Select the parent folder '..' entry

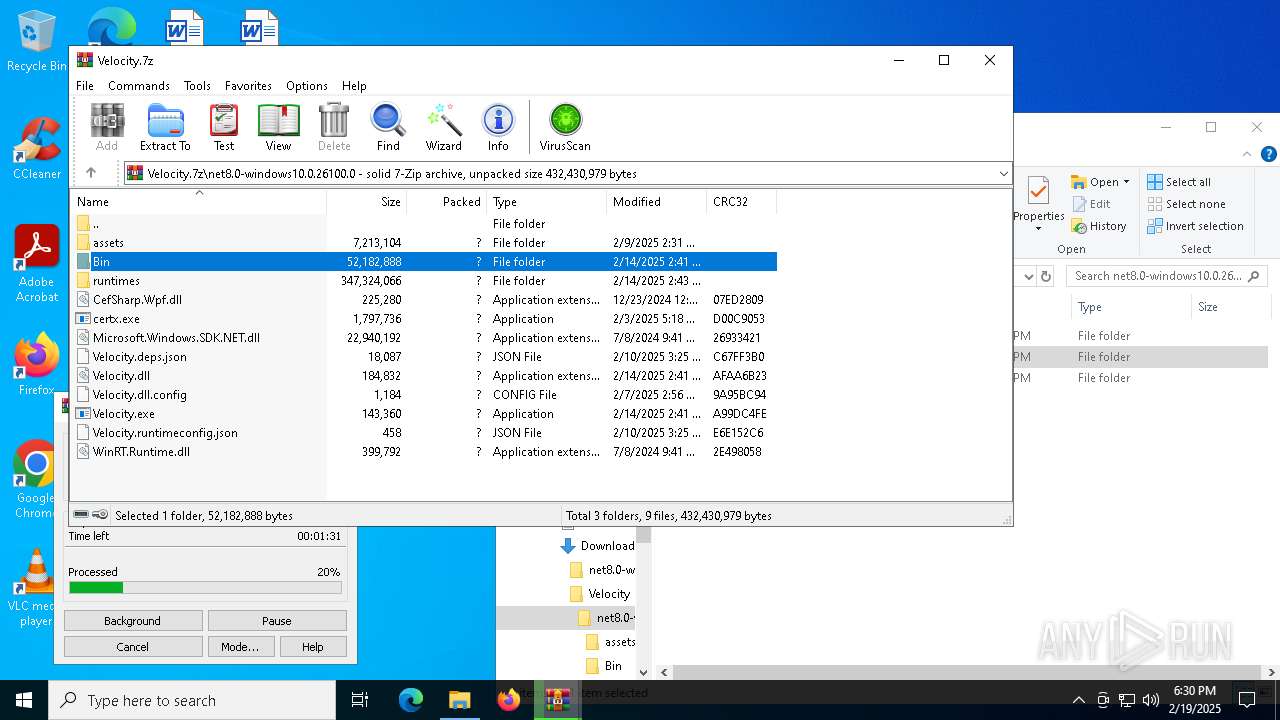[x=424, y=224]
